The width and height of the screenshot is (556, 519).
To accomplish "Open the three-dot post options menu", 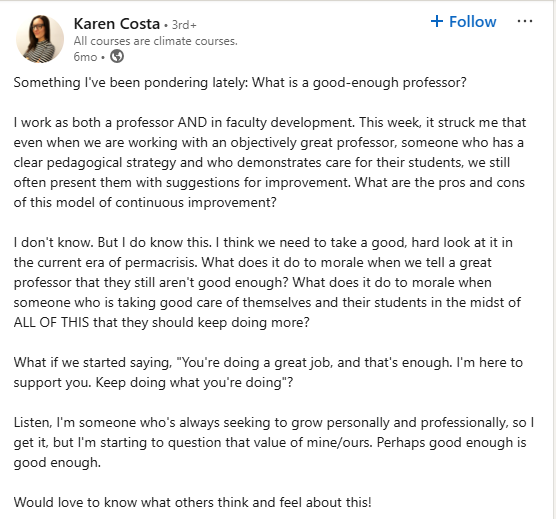I will [525, 21].
